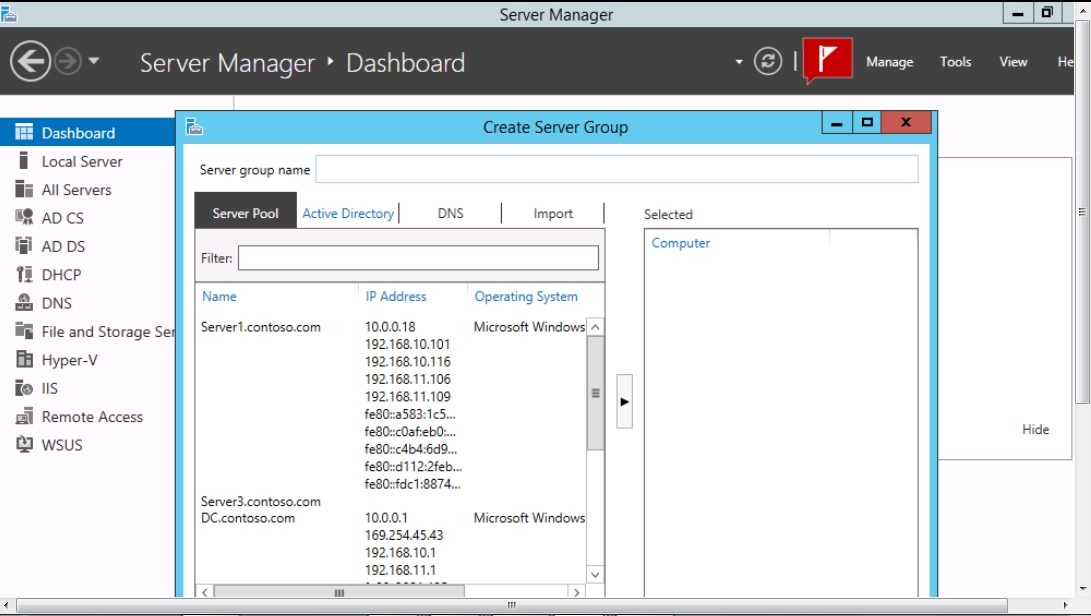1091x616 pixels.
Task: Click the Filter text box
Action: click(418, 258)
